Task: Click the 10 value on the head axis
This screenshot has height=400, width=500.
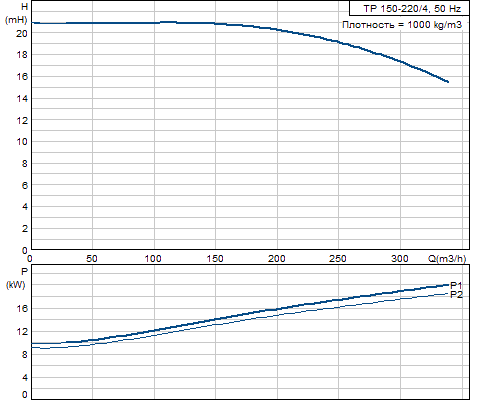Action: [22, 142]
